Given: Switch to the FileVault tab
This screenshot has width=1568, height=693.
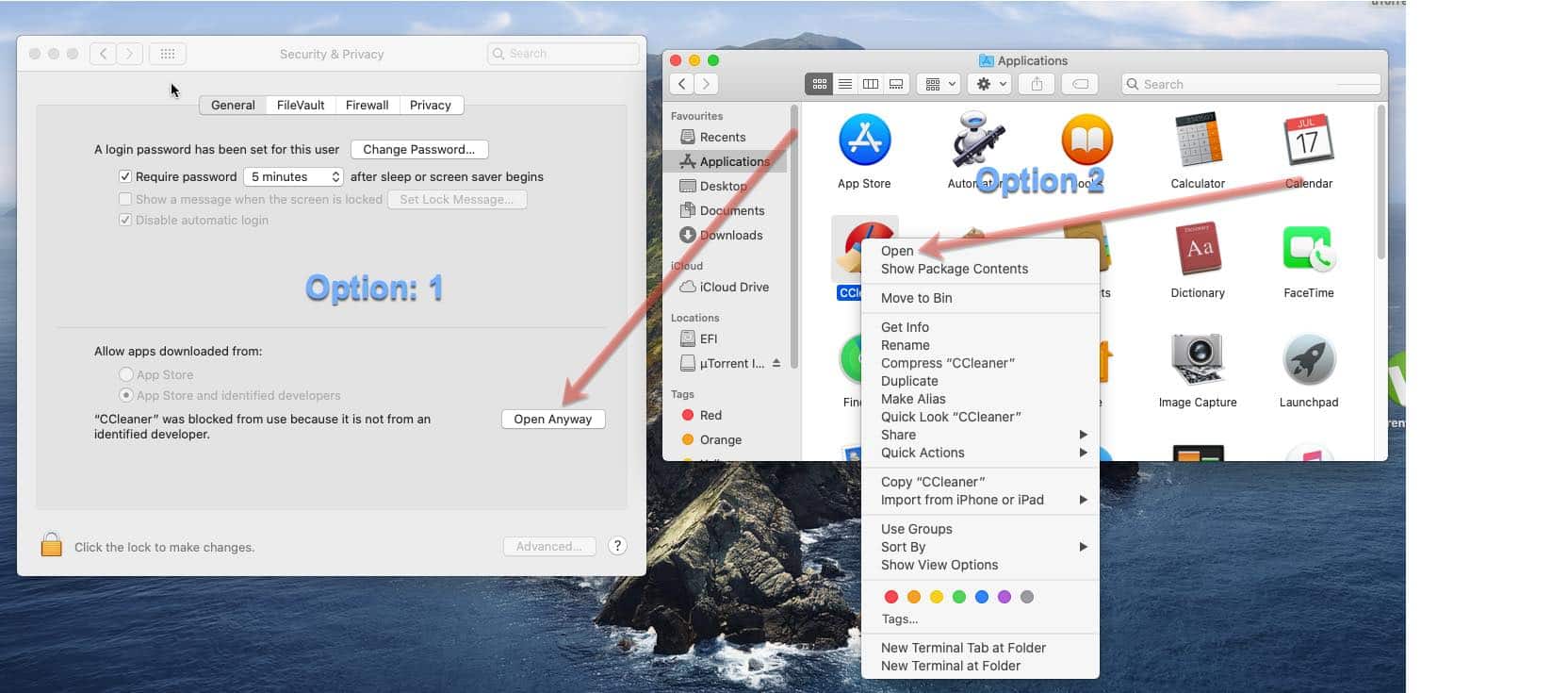Looking at the screenshot, I should (x=301, y=105).
